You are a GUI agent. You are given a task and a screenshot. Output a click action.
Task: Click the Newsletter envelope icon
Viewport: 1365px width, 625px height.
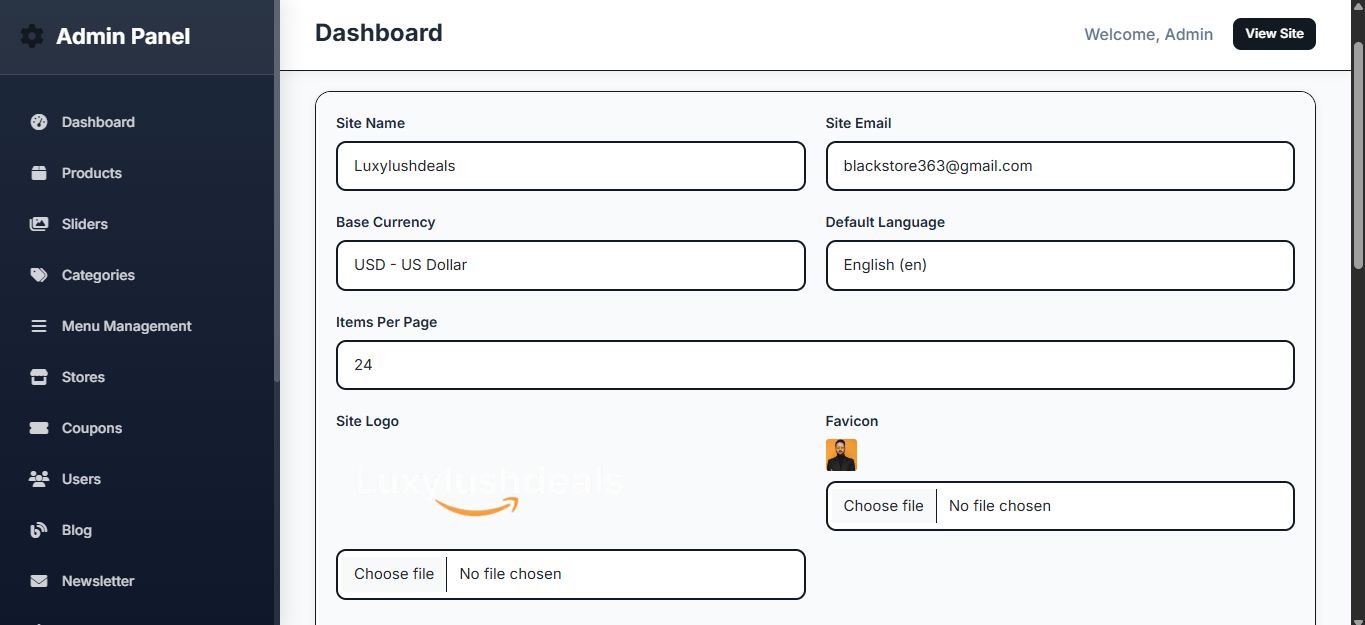[39, 581]
